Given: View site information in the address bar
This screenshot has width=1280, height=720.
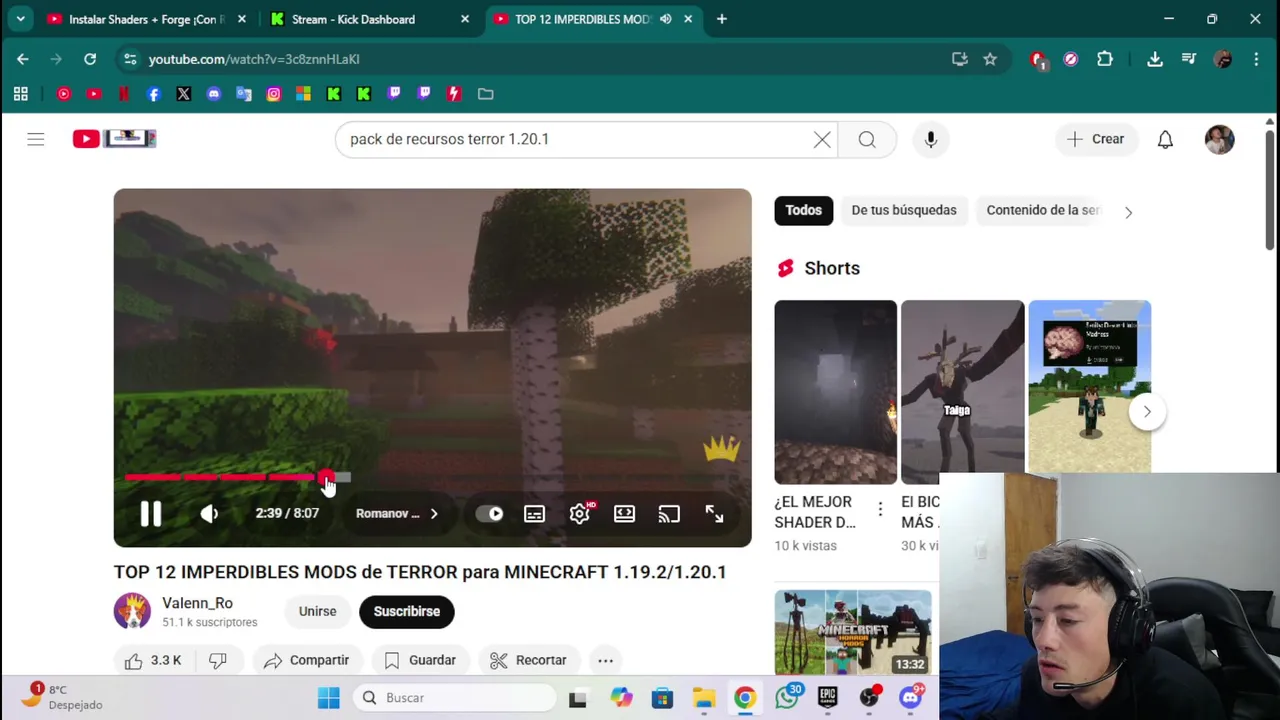Looking at the screenshot, I should [130, 59].
